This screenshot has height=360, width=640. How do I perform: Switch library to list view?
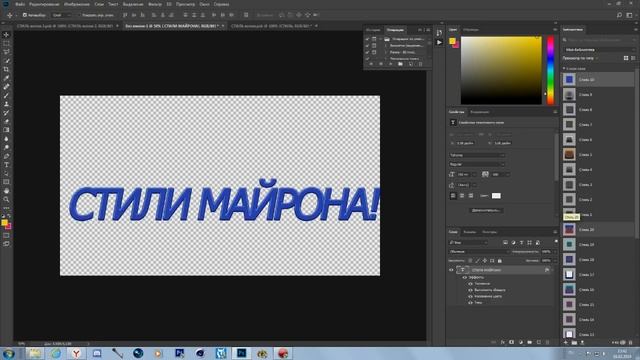coord(633,58)
